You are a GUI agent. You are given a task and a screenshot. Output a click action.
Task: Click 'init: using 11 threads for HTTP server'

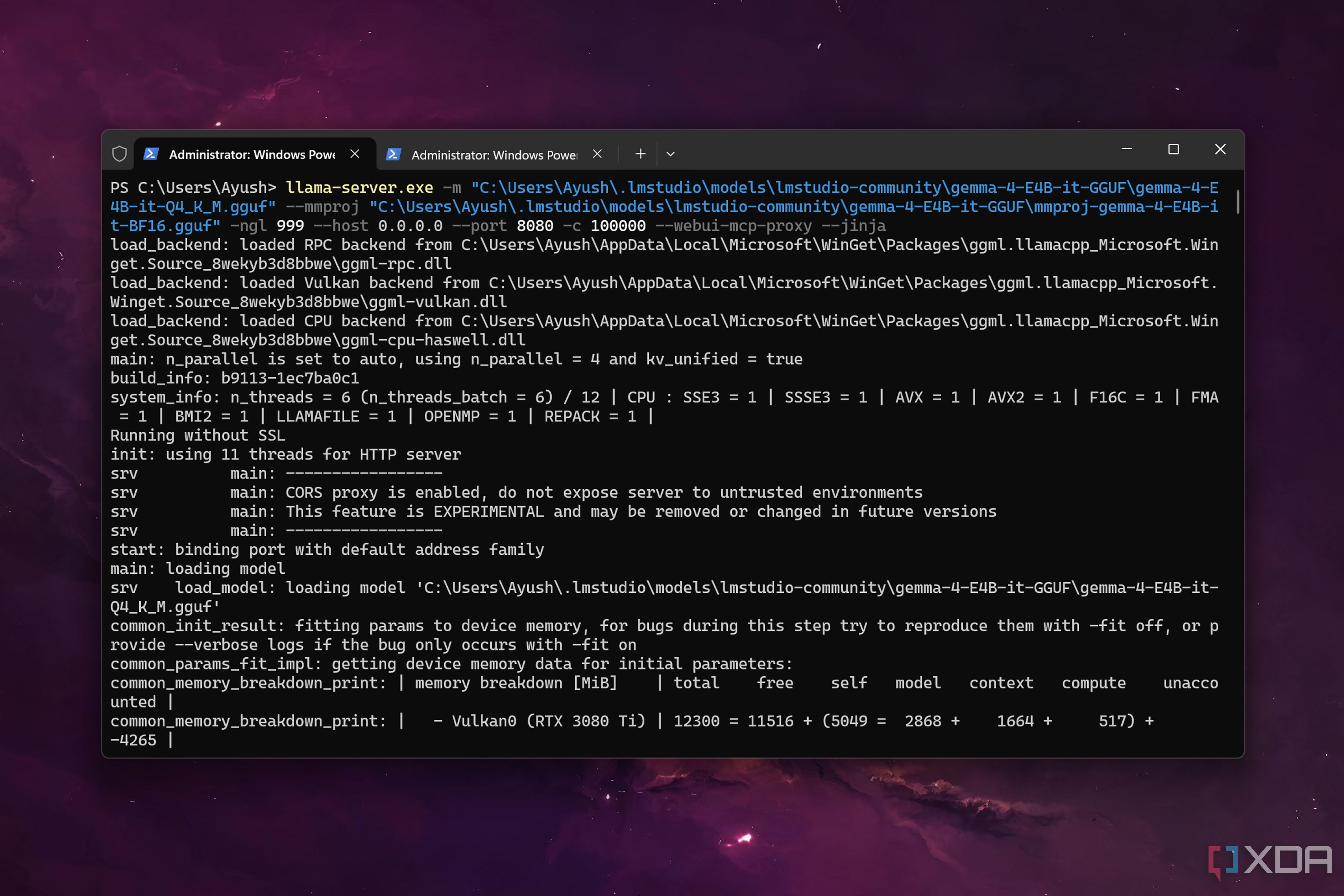(x=286, y=454)
